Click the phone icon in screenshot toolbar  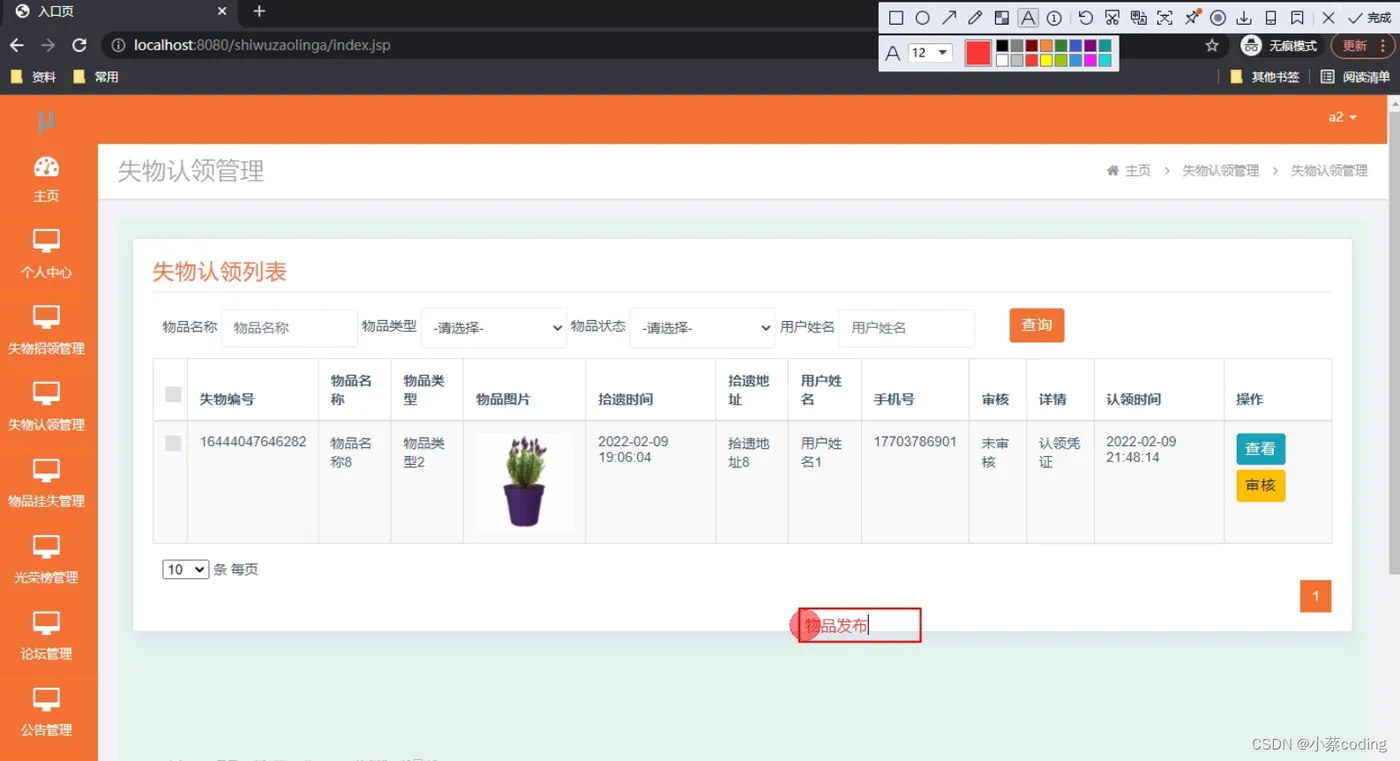coord(1271,18)
